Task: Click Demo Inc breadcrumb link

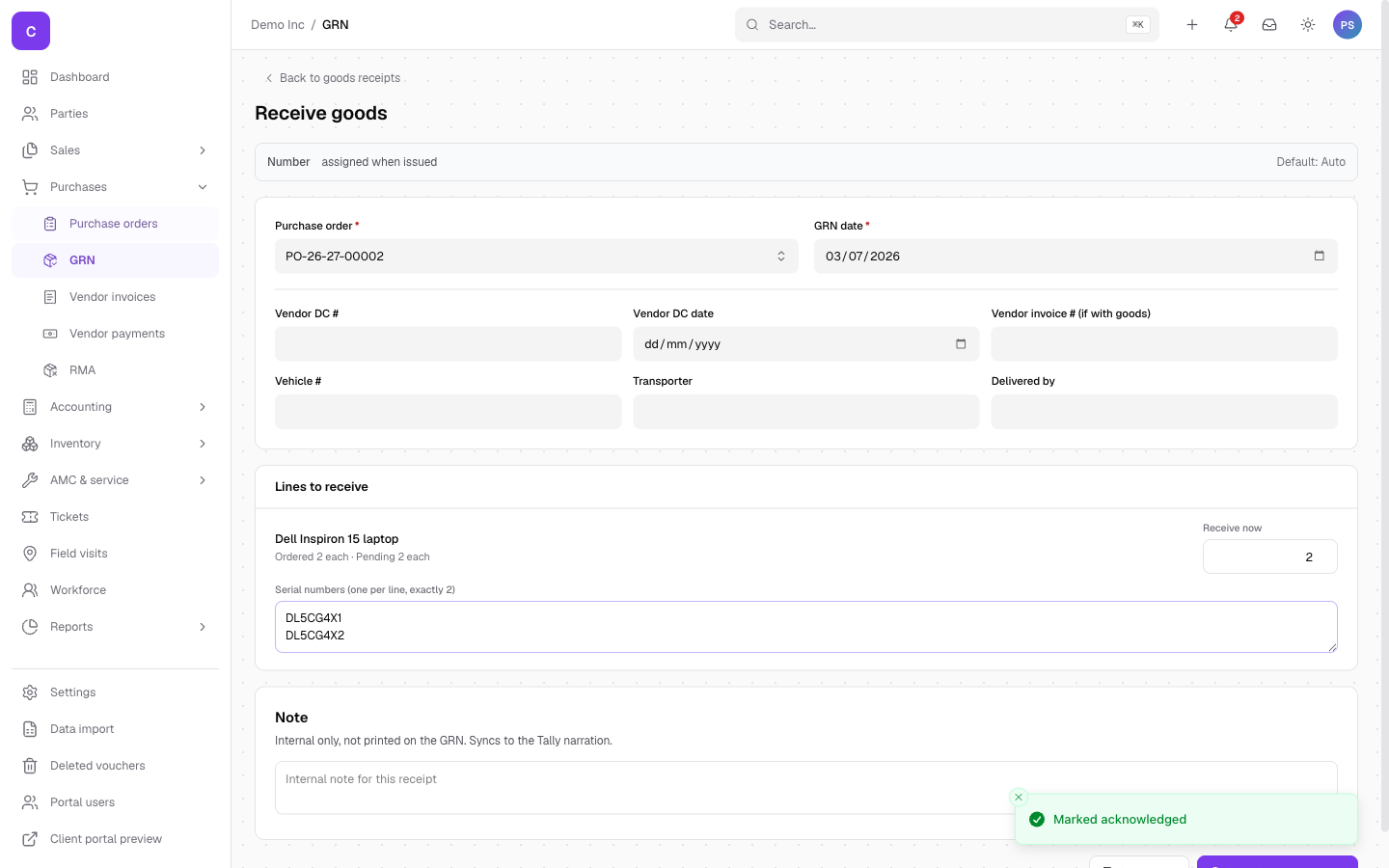Action: (x=278, y=25)
